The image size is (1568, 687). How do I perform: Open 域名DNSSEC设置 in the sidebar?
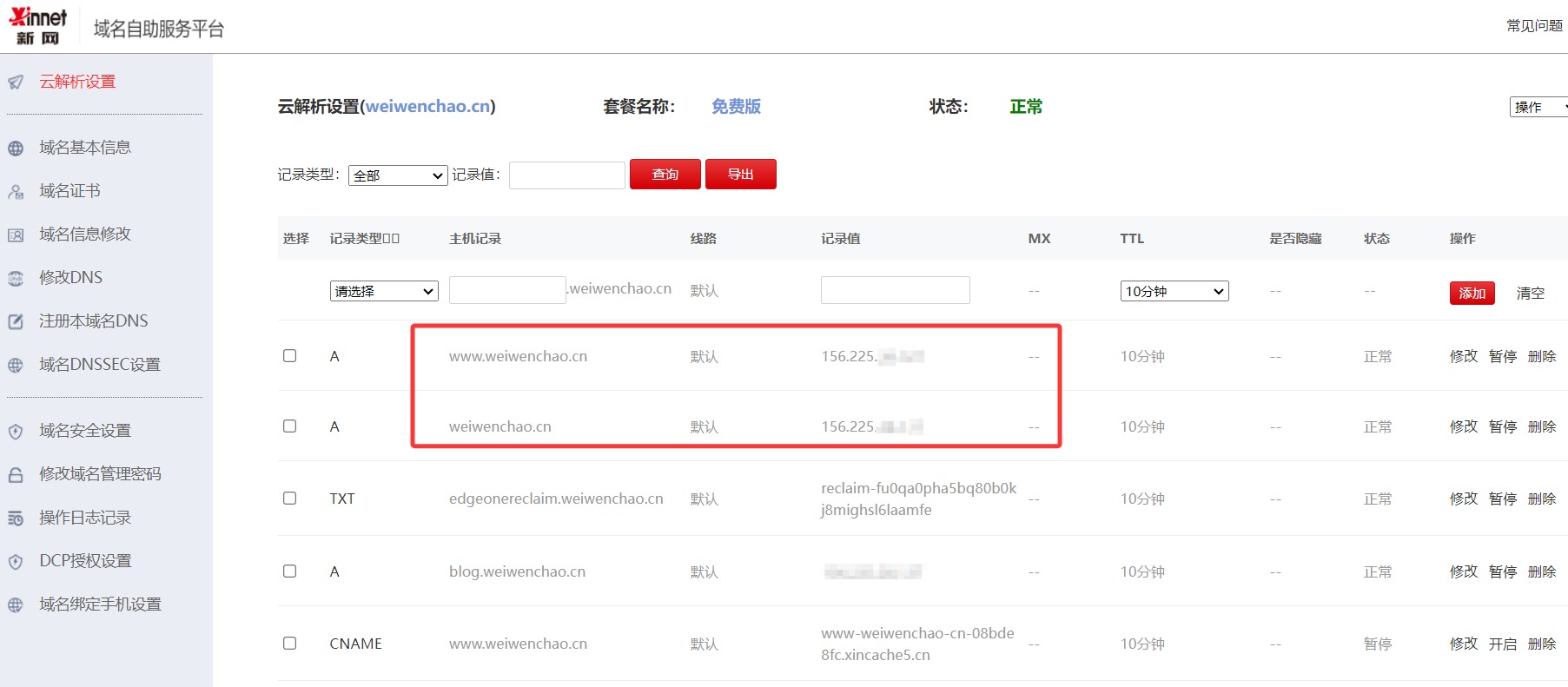point(100,365)
